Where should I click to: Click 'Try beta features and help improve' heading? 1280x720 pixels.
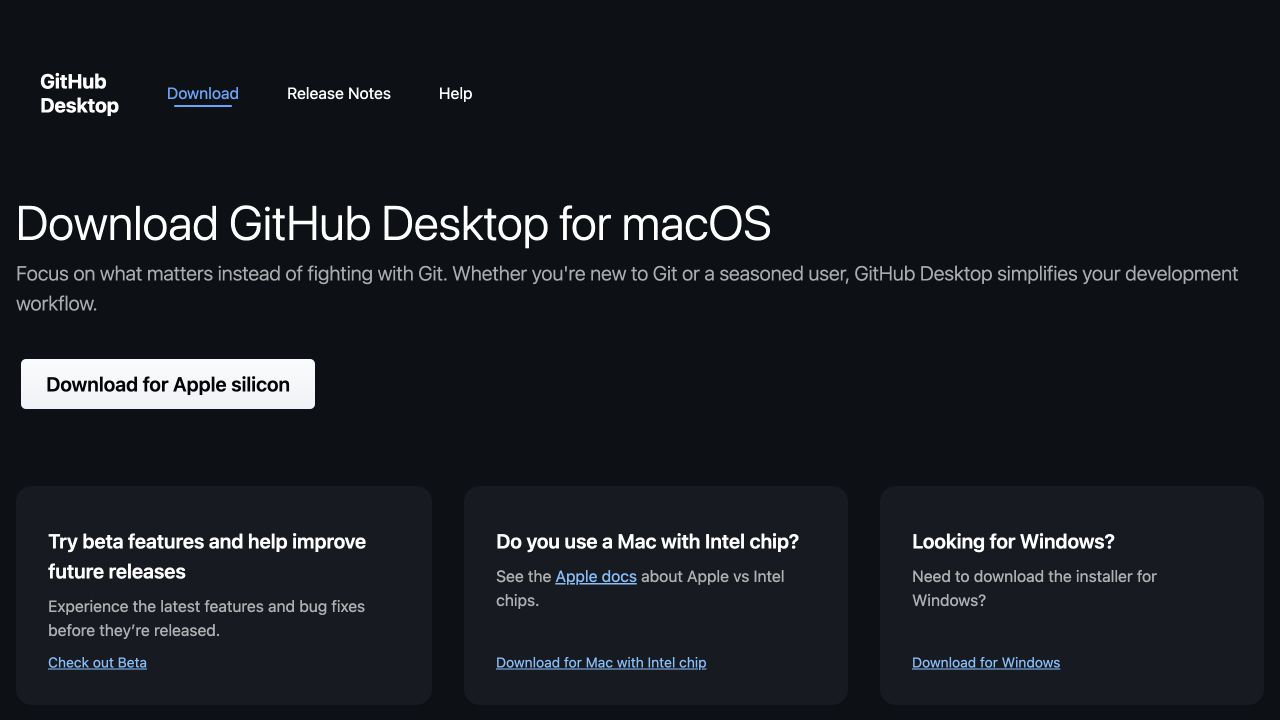pyautogui.click(x=207, y=556)
